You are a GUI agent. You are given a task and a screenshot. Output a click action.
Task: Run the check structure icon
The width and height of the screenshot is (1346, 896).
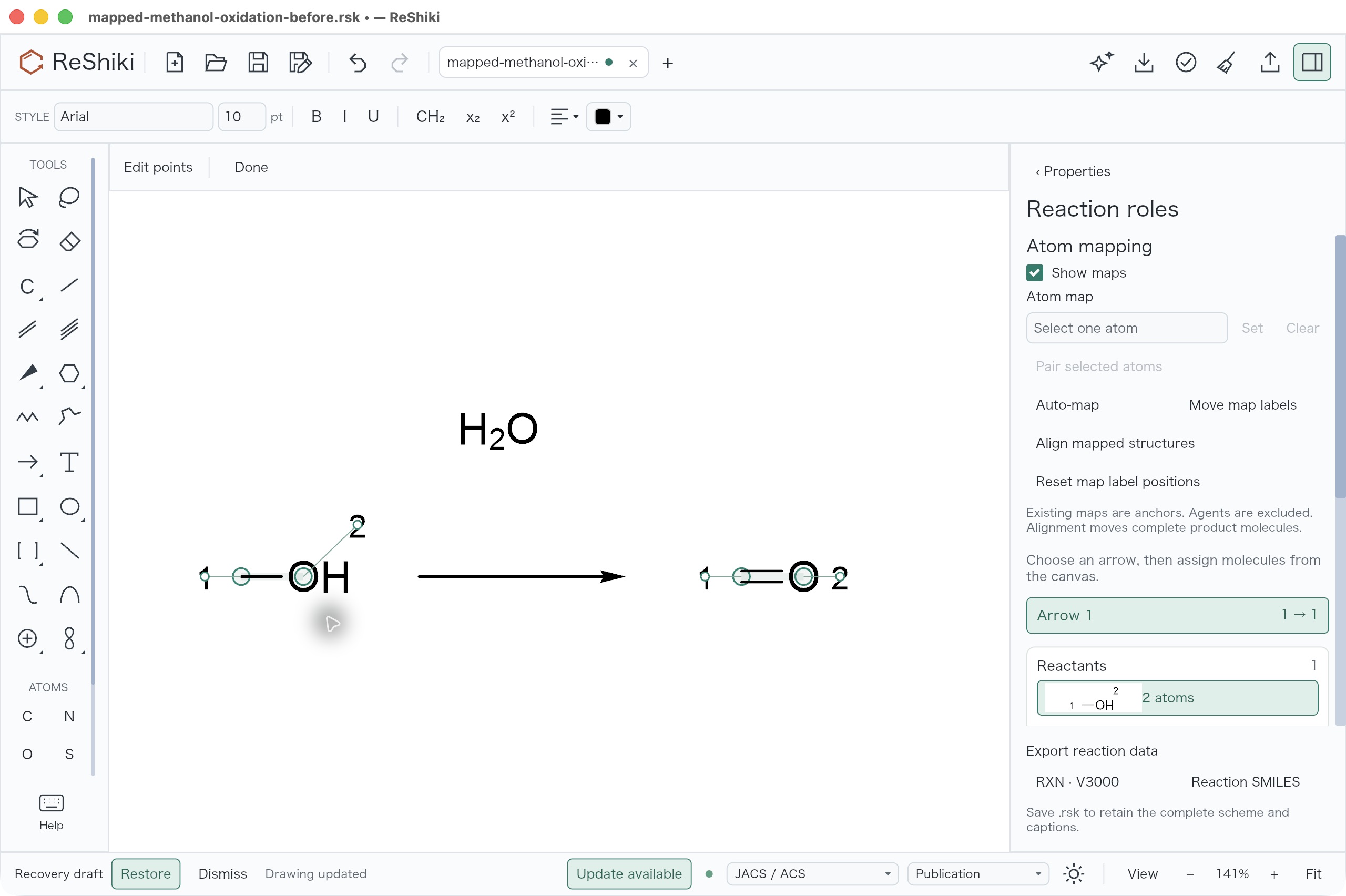1186,62
